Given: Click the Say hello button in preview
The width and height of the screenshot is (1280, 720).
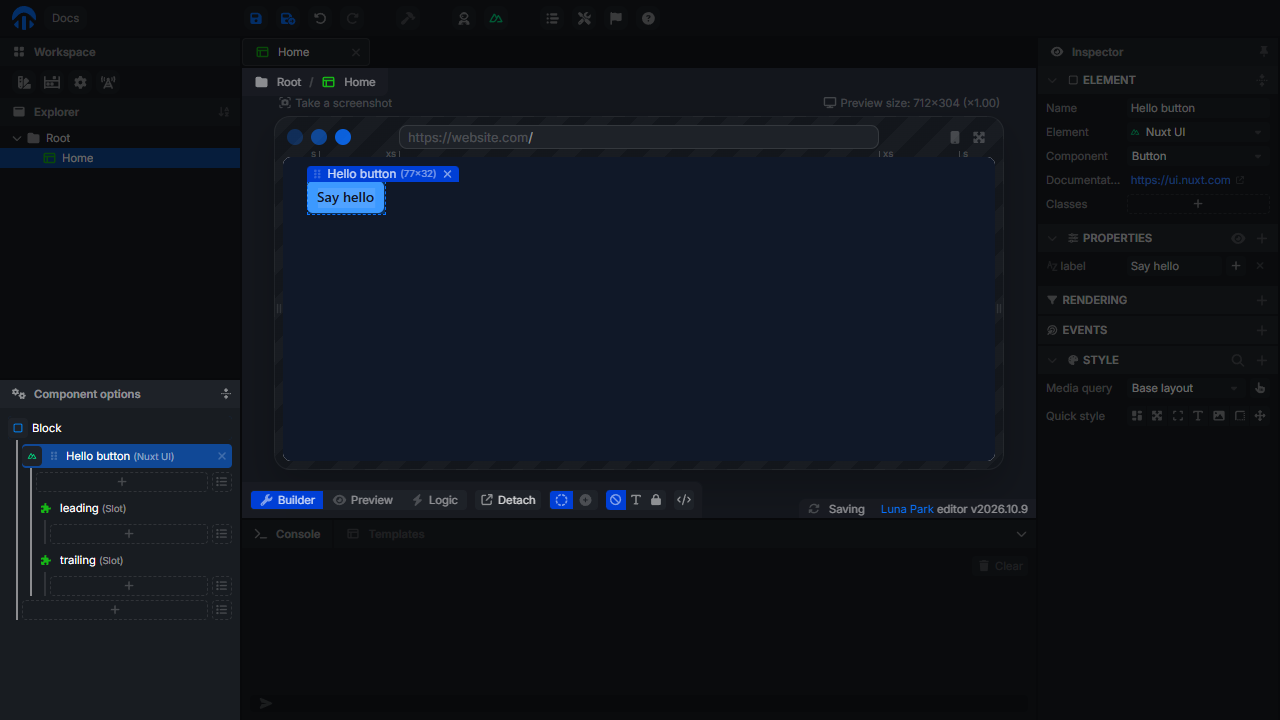Looking at the screenshot, I should [x=345, y=198].
